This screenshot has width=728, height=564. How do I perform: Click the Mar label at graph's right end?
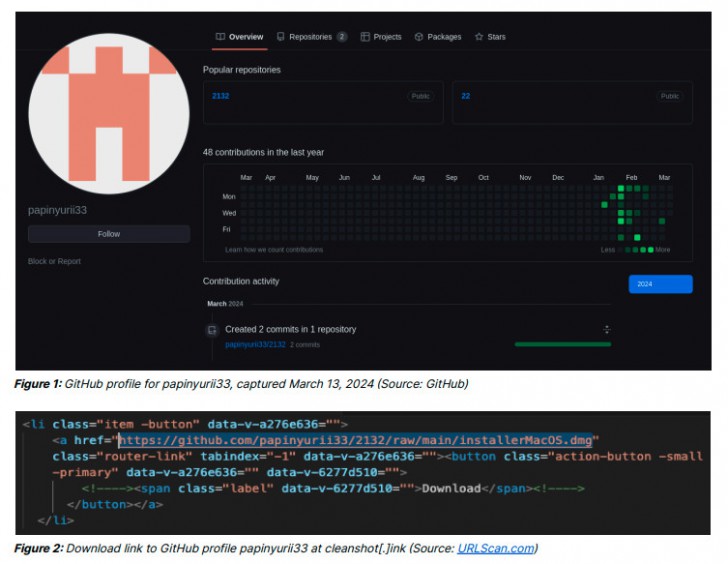coord(664,177)
